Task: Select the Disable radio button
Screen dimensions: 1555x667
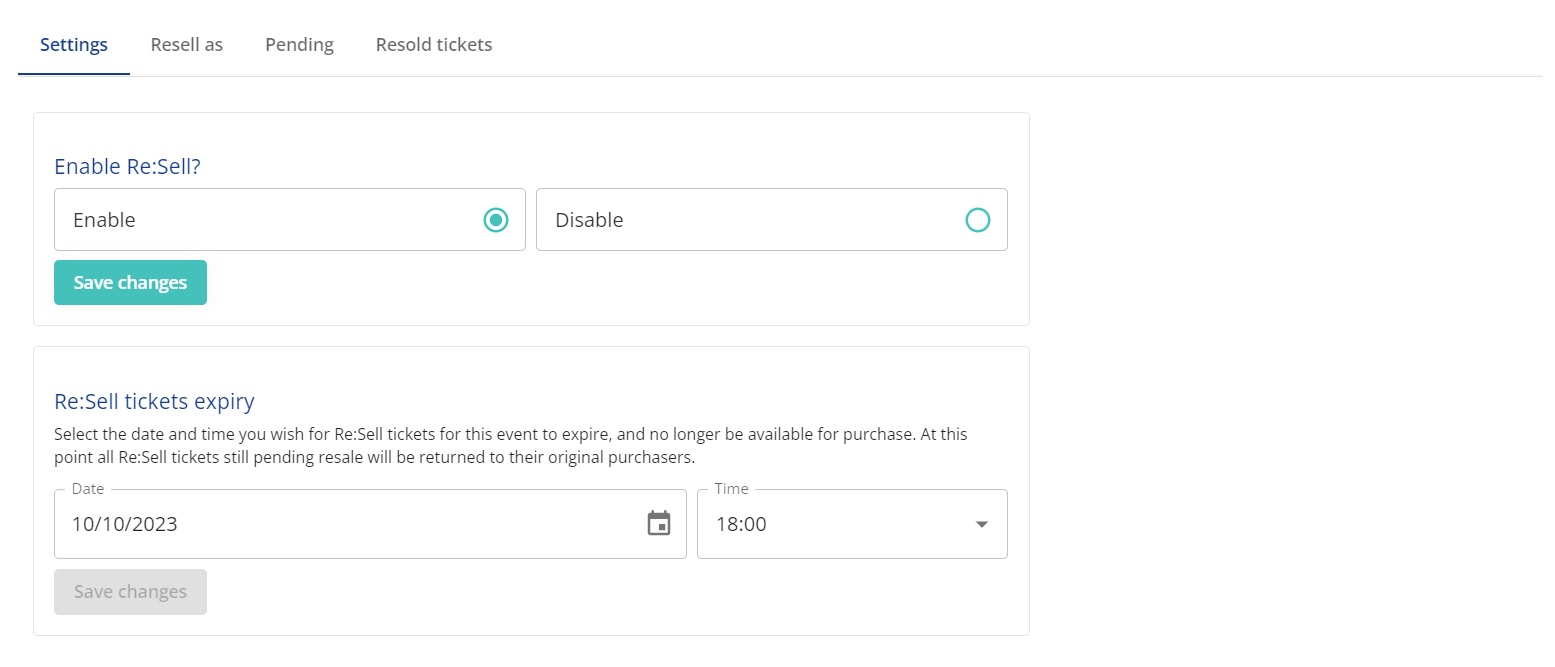Action: tap(978, 220)
